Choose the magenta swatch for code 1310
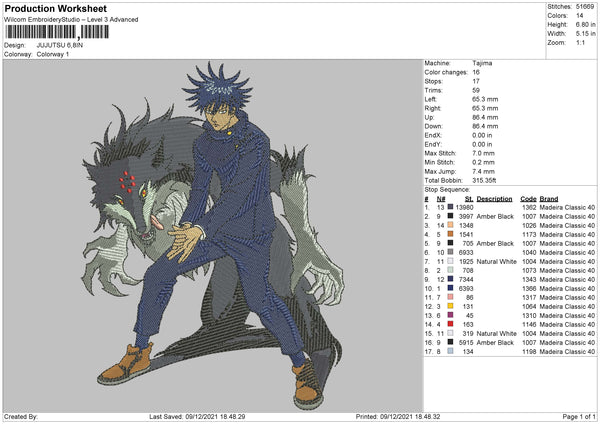The height and width of the screenshot is (424, 600). pos(450,315)
